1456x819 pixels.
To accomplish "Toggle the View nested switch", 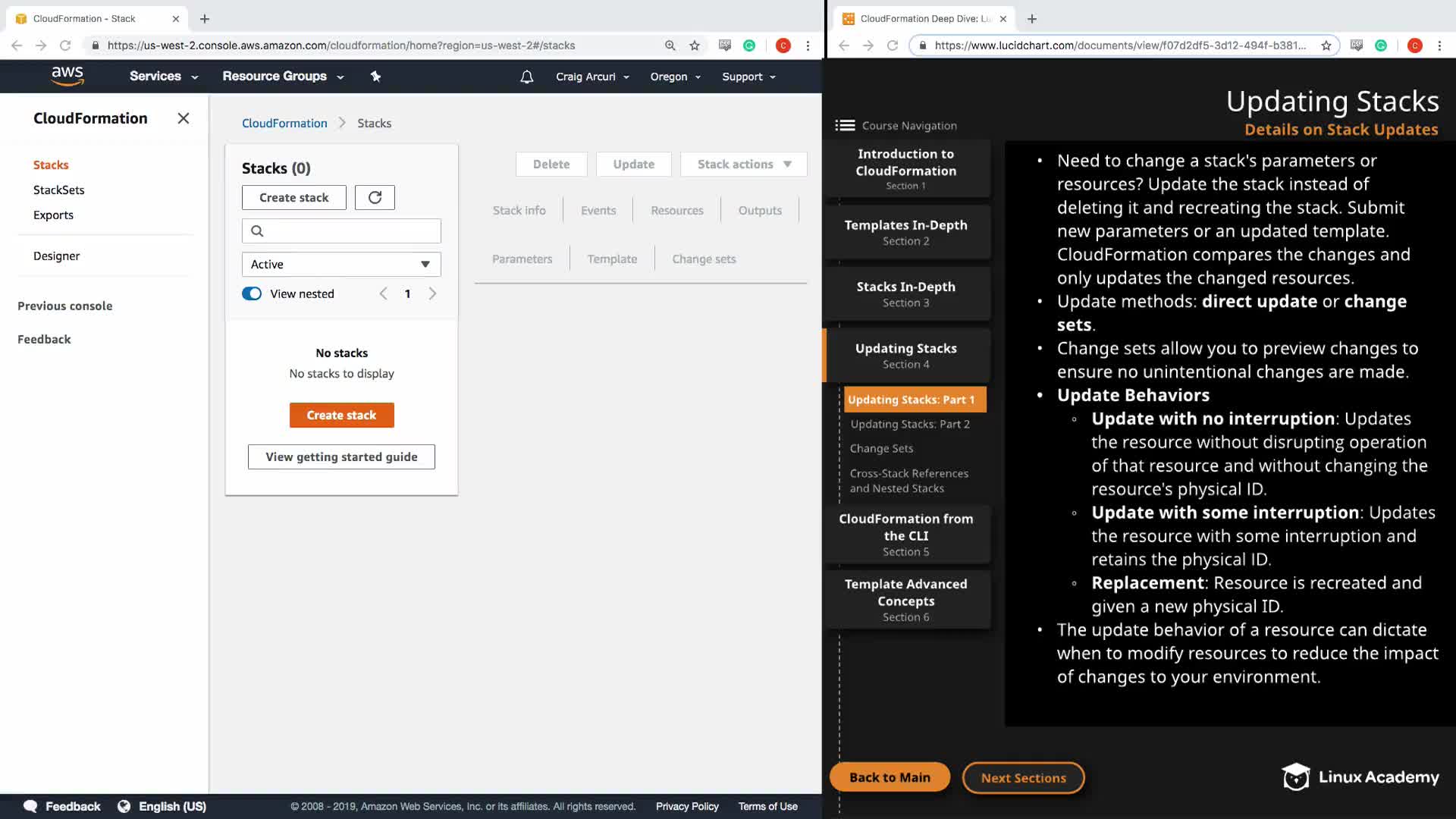I will (252, 293).
